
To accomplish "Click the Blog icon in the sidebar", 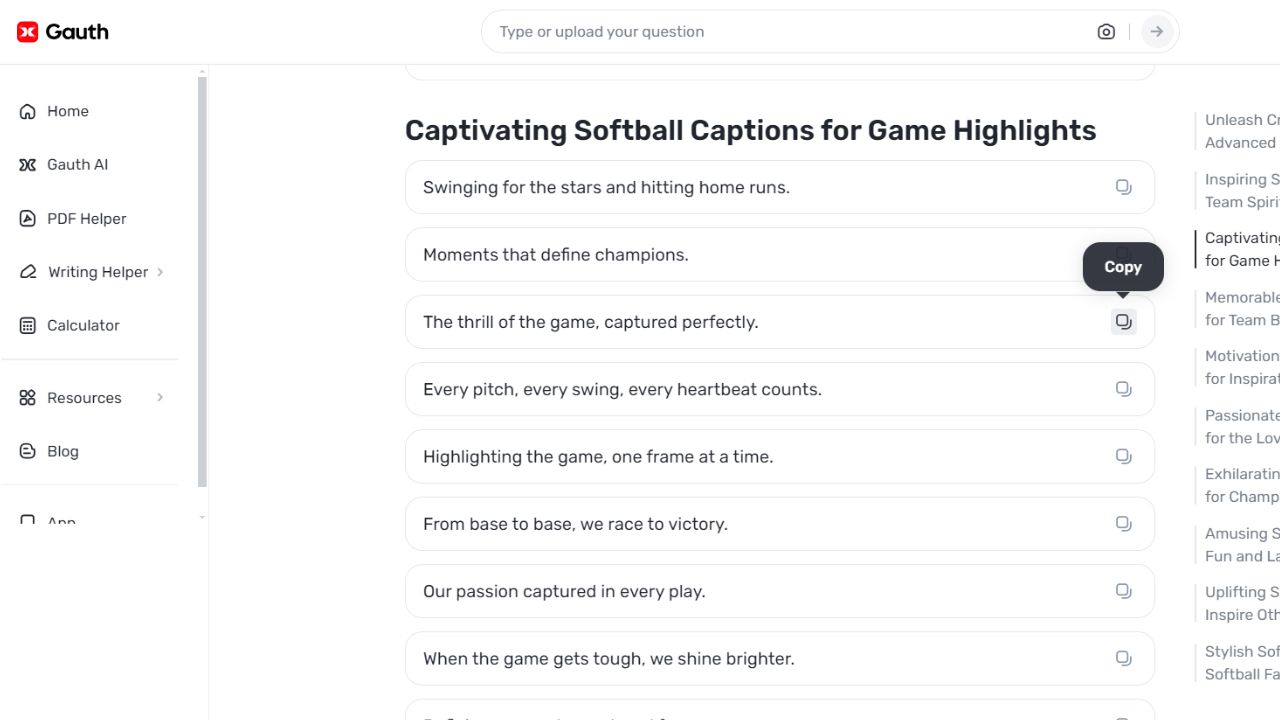I will click(27, 451).
